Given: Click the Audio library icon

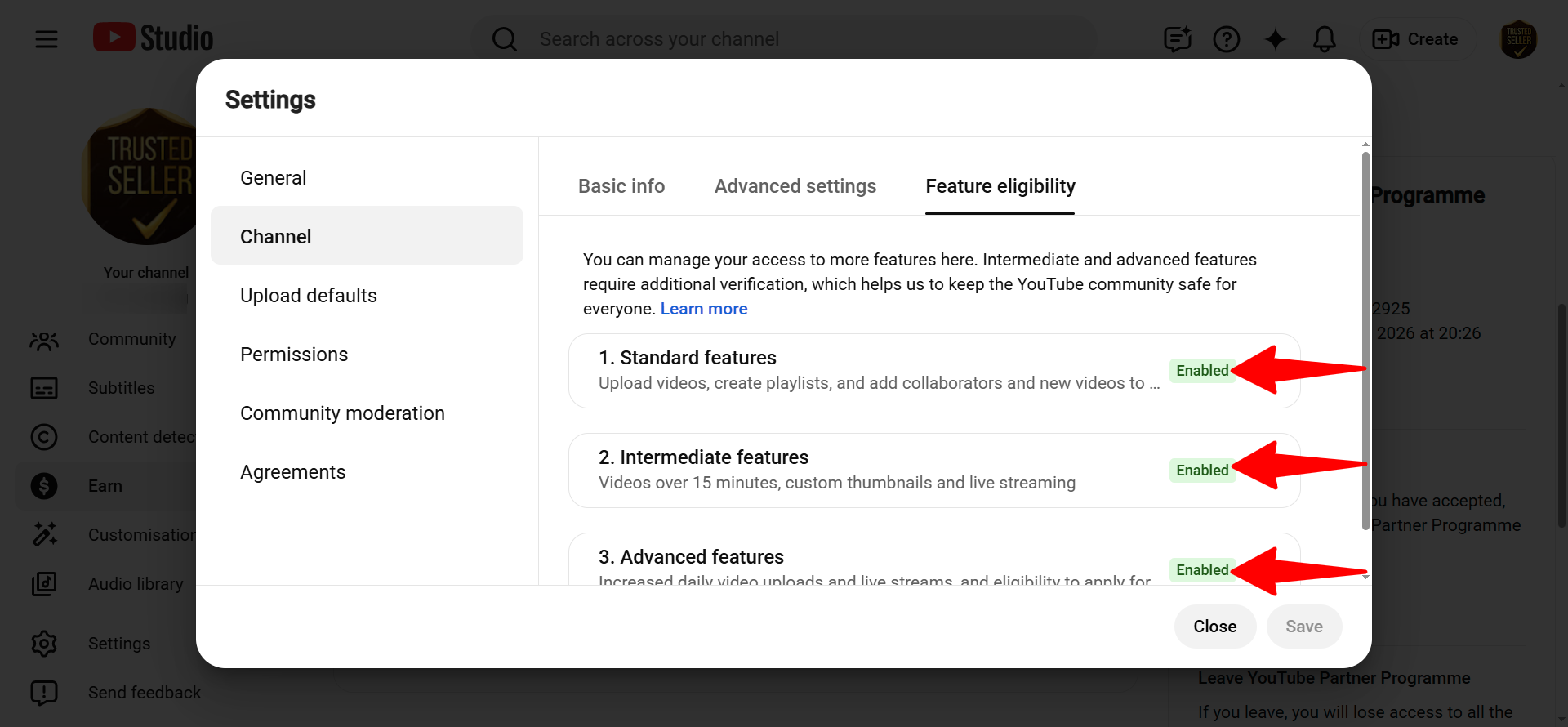Looking at the screenshot, I should pyautogui.click(x=44, y=584).
